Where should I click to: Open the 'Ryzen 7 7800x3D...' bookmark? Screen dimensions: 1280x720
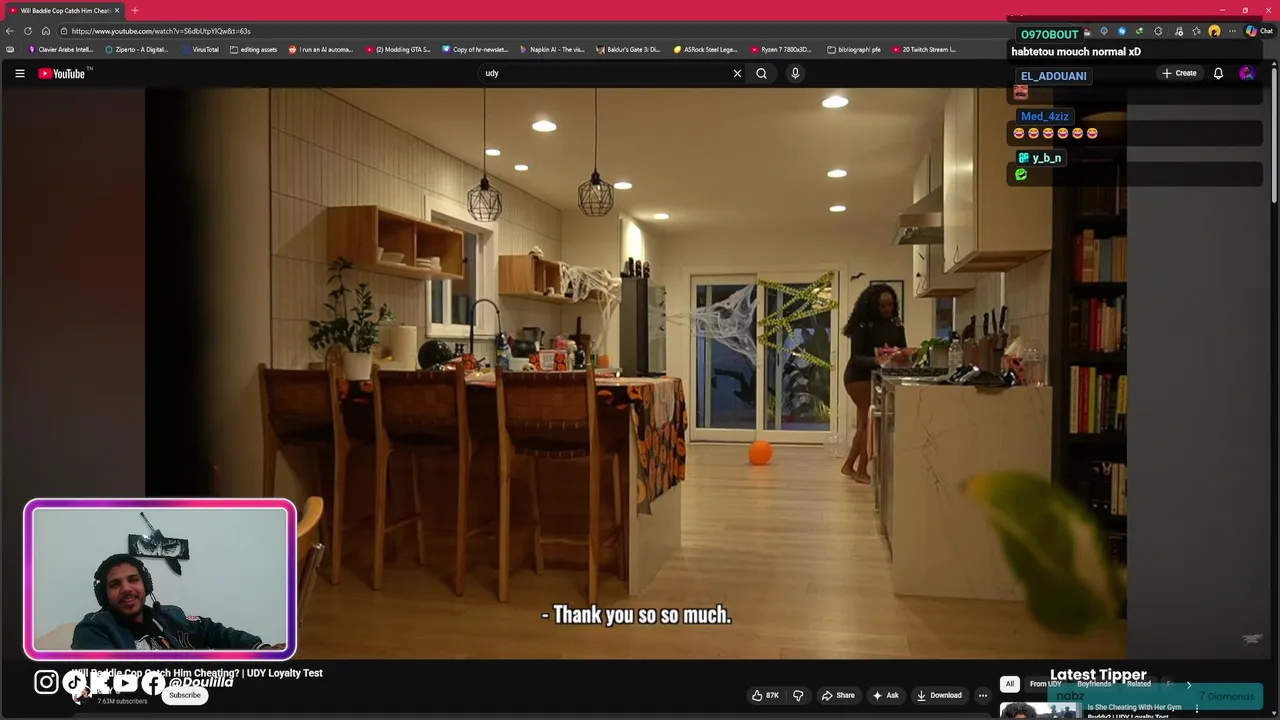pyautogui.click(x=781, y=49)
